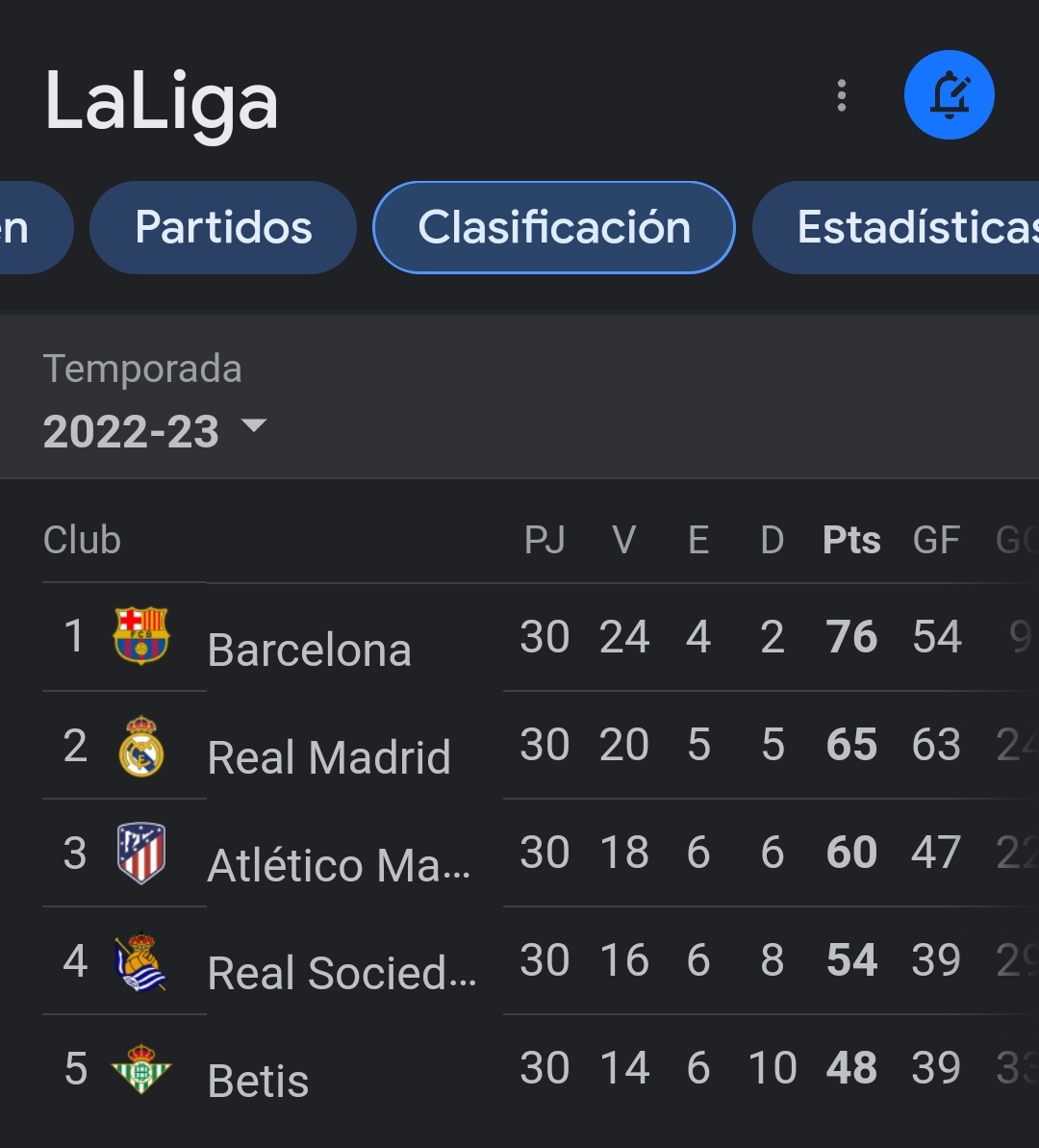Open the Temporada season selector

(x=155, y=401)
